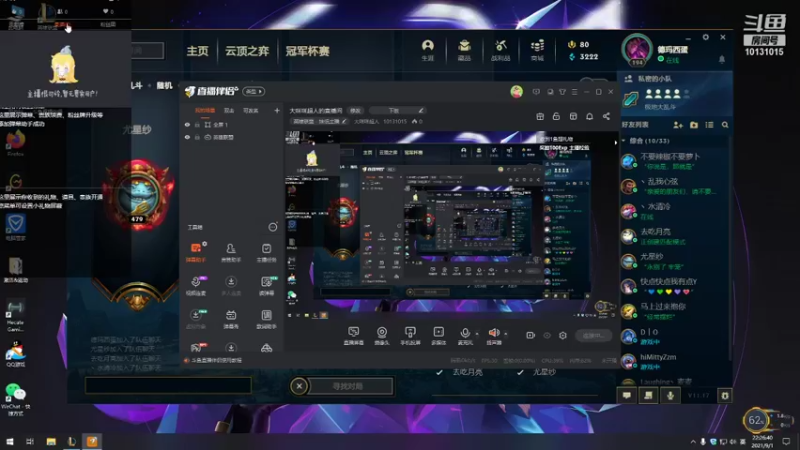This screenshot has height=450, width=800.
Task: Open WeChat desktop shortcut
Action: [15, 399]
